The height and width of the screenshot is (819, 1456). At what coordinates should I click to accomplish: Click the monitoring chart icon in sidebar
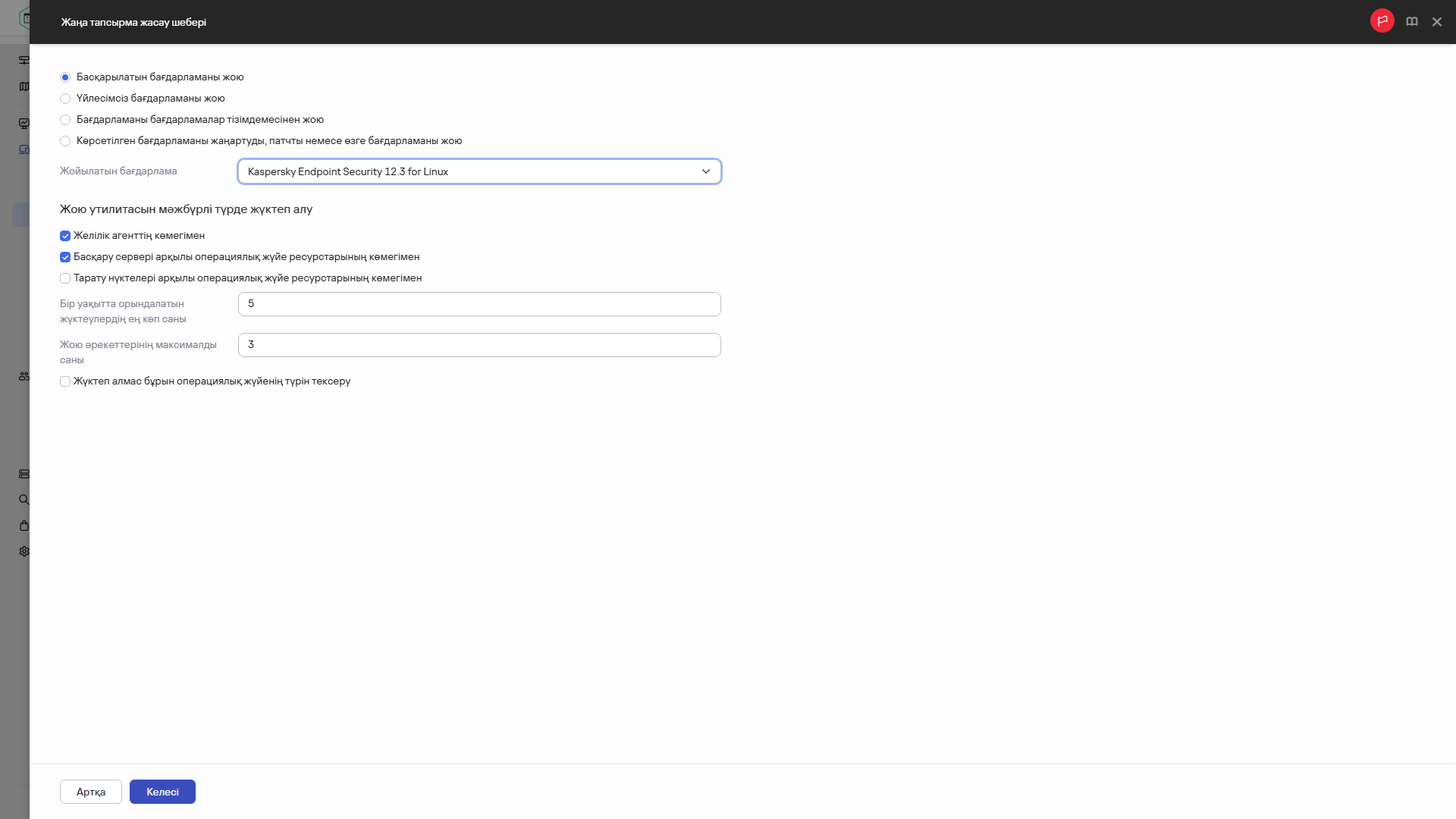tap(24, 123)
